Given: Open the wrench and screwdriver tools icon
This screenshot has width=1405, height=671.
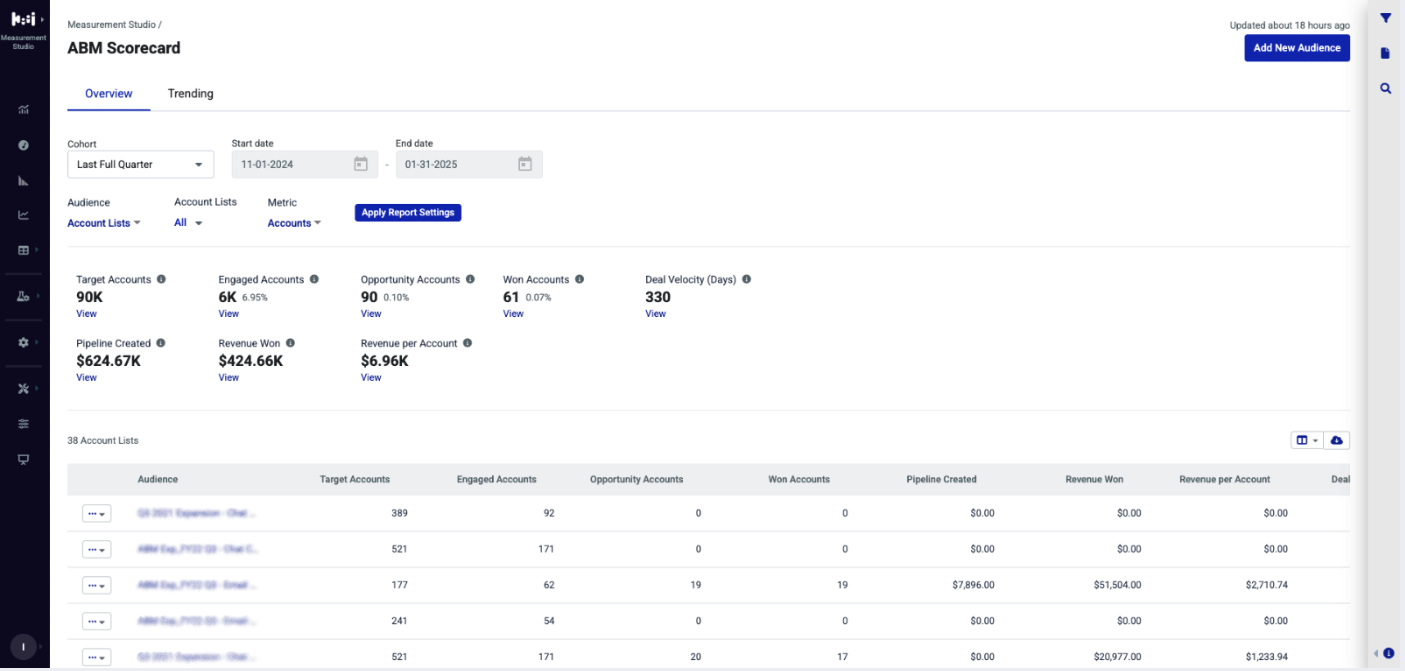Looking at the screenshot, I should click(x=24, y=388).
